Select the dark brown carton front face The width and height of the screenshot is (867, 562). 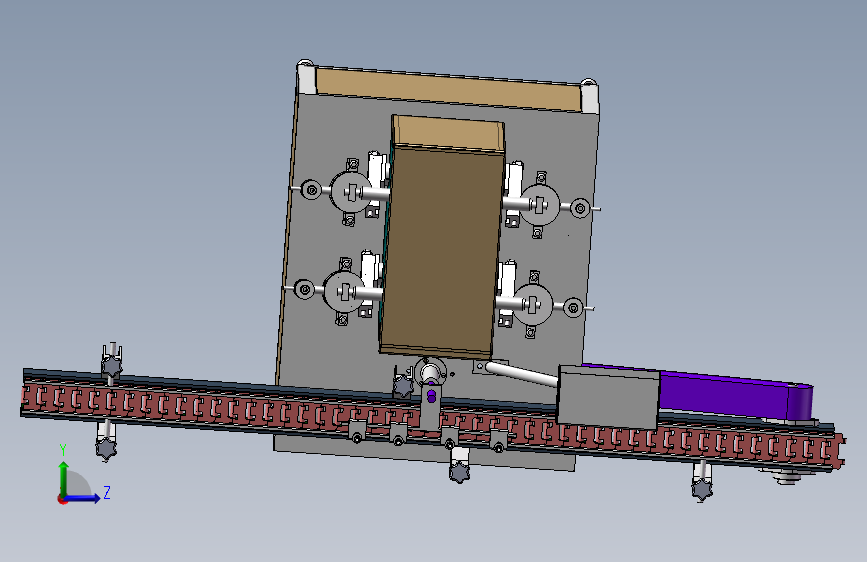pos(443,251)
